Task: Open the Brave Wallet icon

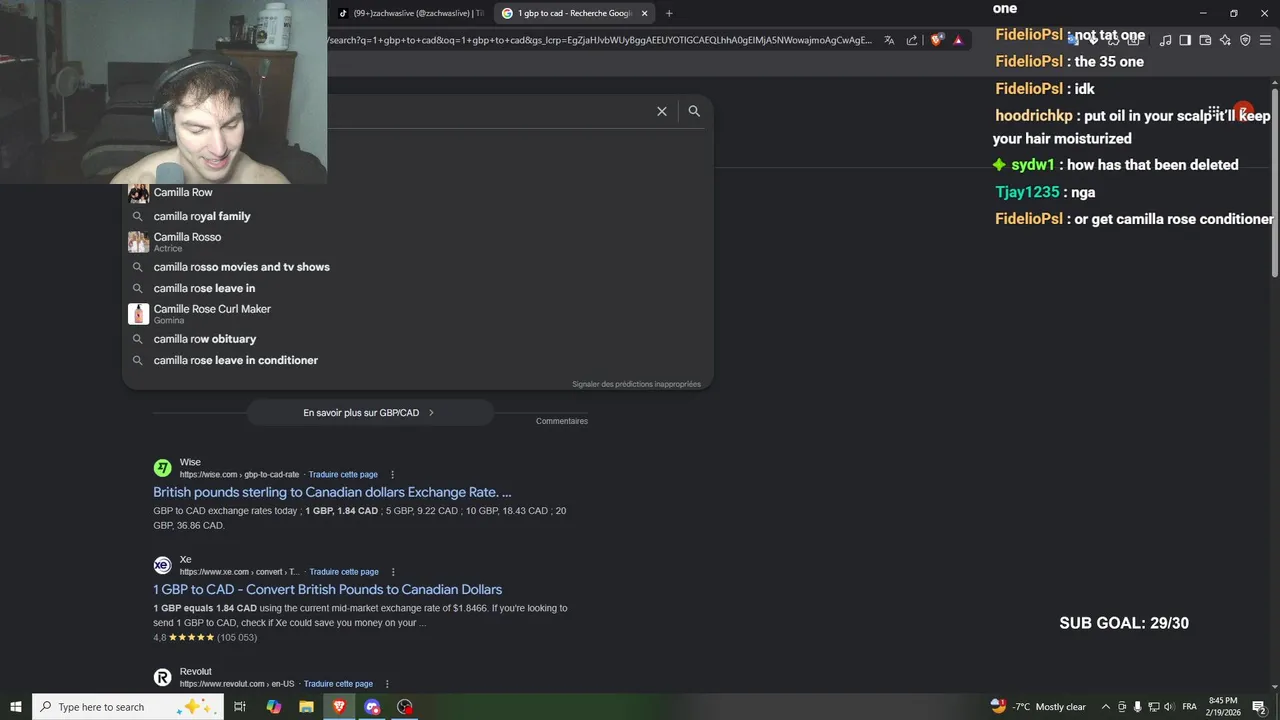Action: click(1205, 40)
